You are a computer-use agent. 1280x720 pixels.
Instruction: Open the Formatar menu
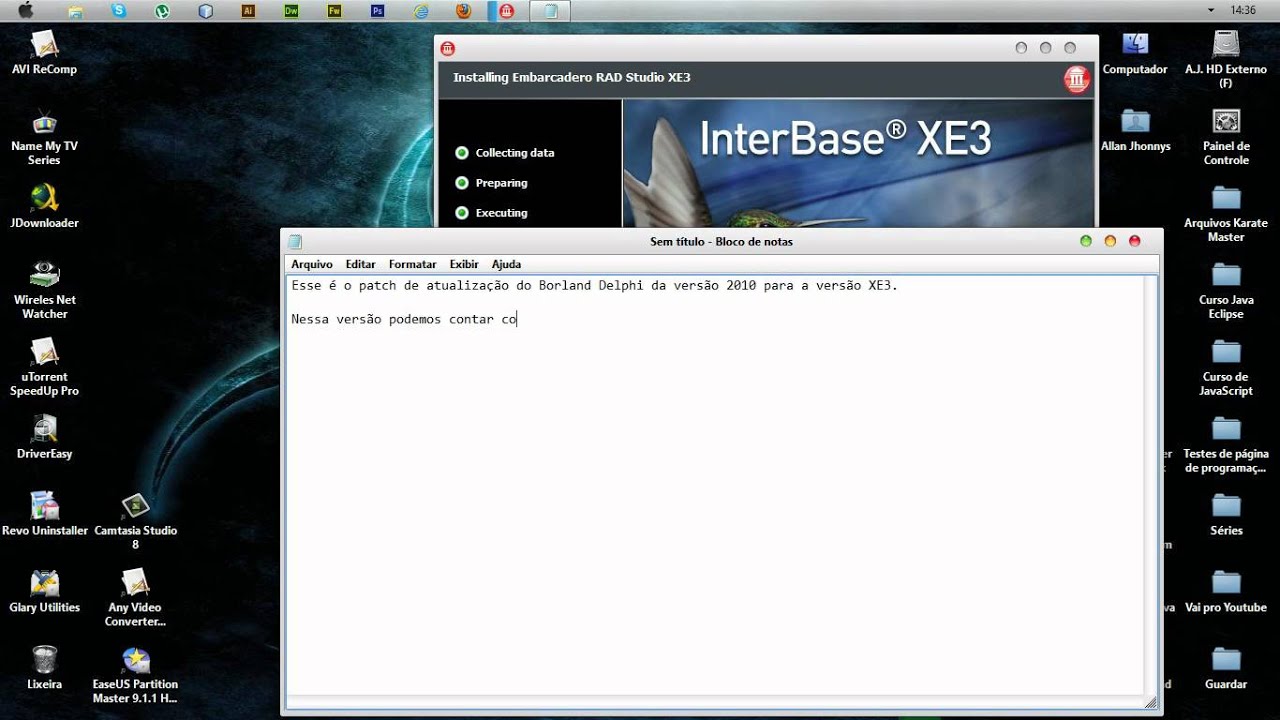[x=412, y=264]
